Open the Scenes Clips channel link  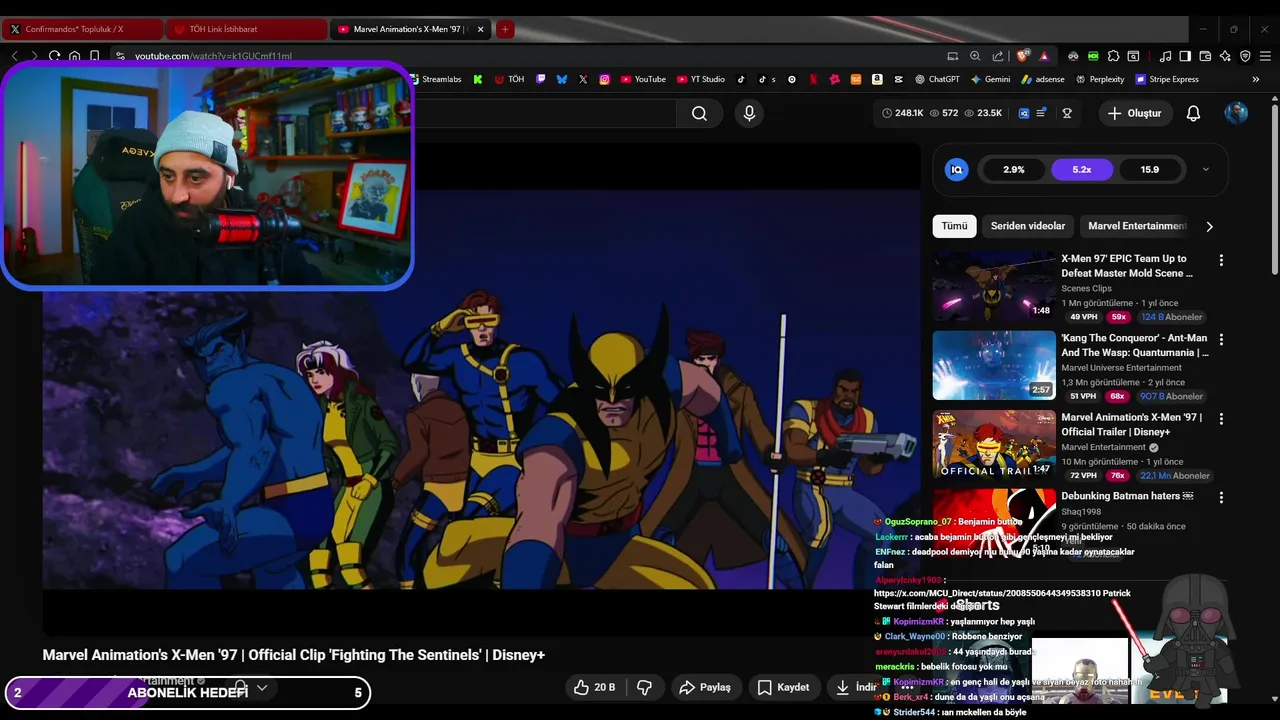click(x=1086, y=288)
